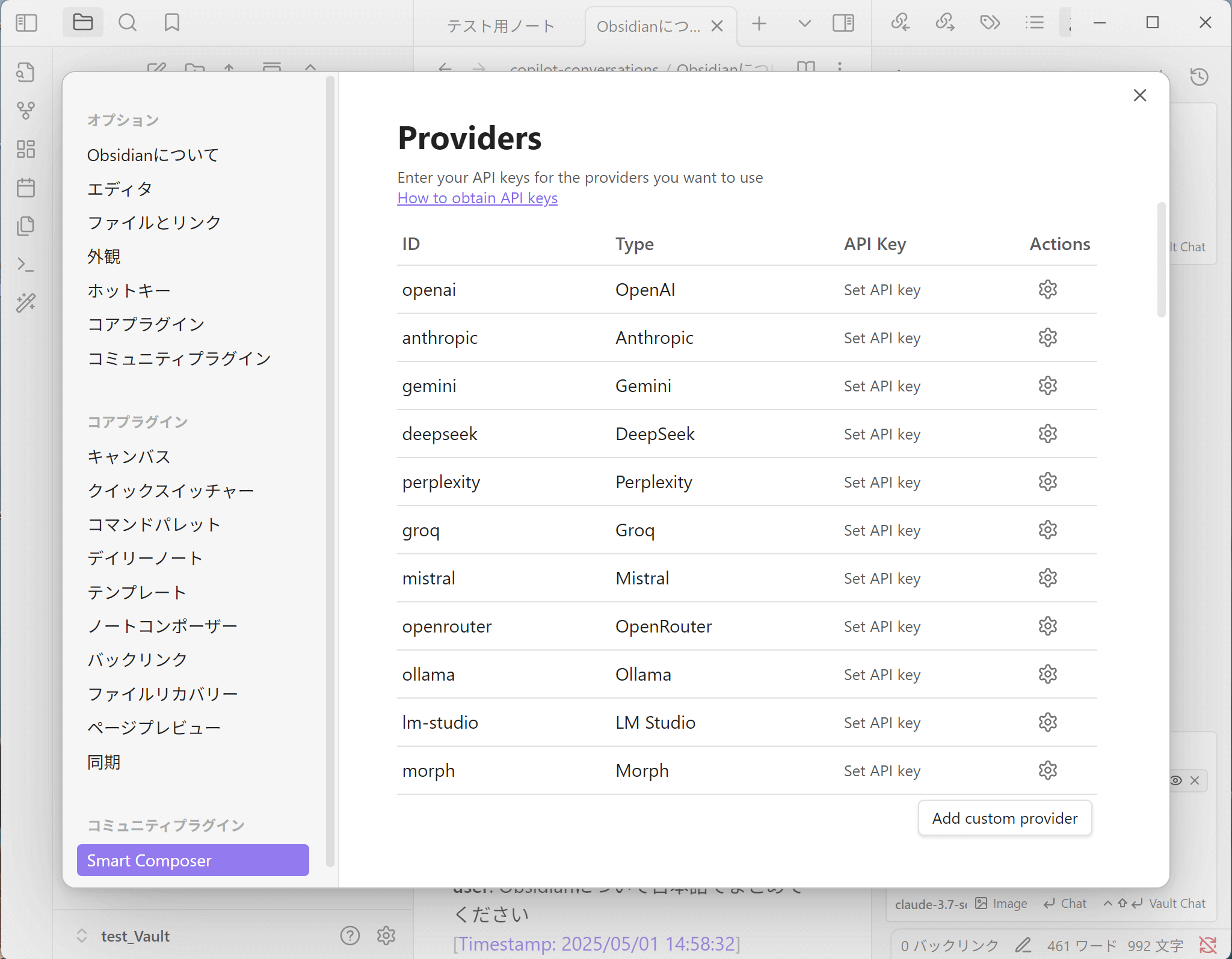Open the search magnifier icon
Screen dimensions: 1232x959
[127, 23]
